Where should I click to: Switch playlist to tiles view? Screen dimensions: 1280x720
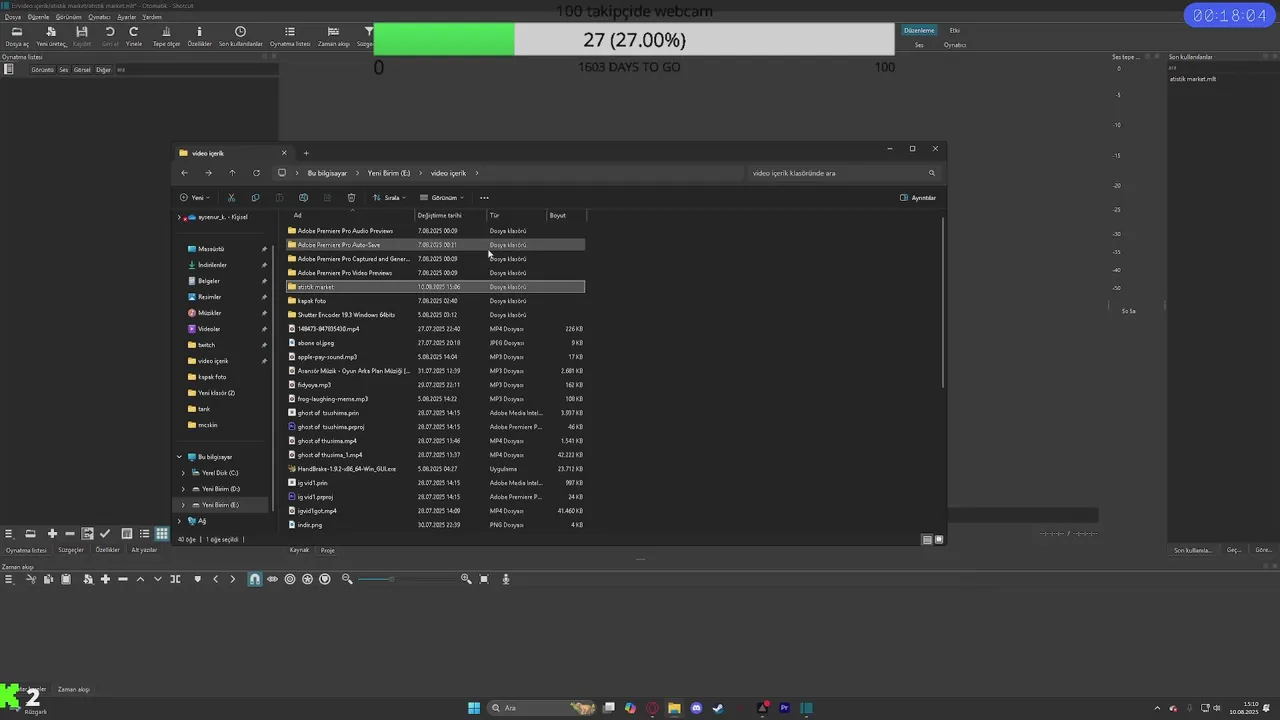[x=145, y=534]
